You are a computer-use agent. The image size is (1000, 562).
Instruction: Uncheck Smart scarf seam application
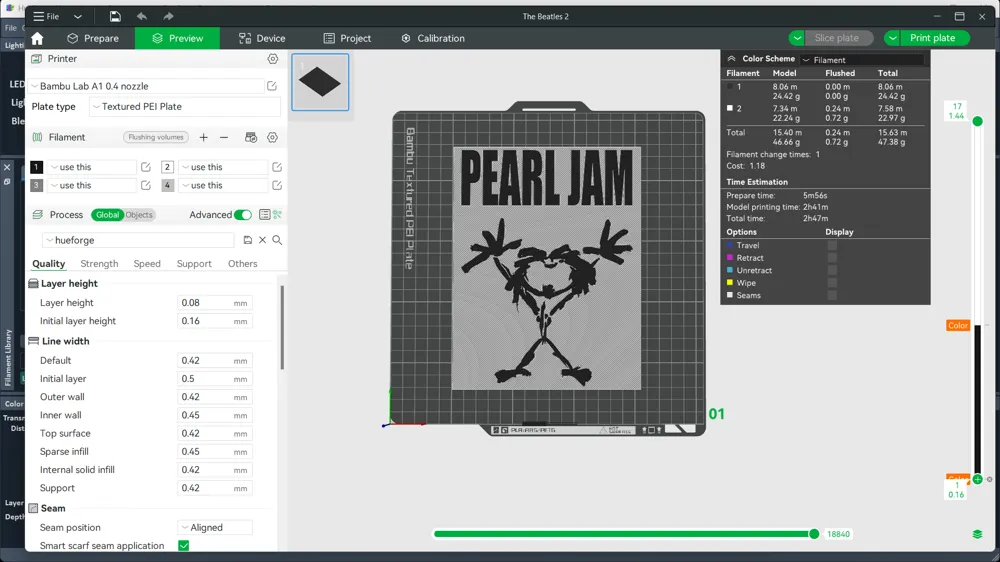184,545
